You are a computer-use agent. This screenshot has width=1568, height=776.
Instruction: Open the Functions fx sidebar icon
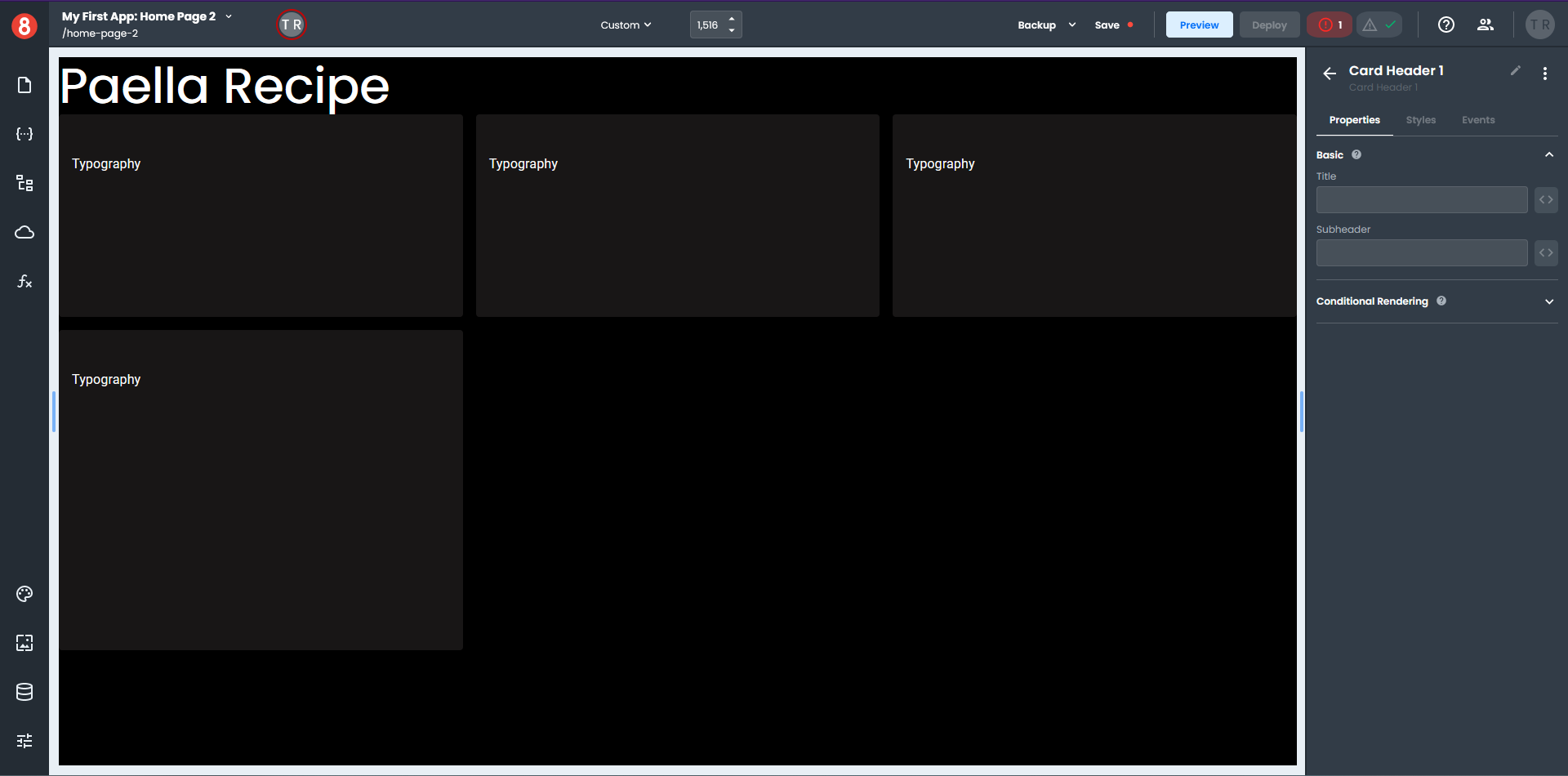(24, 282)
